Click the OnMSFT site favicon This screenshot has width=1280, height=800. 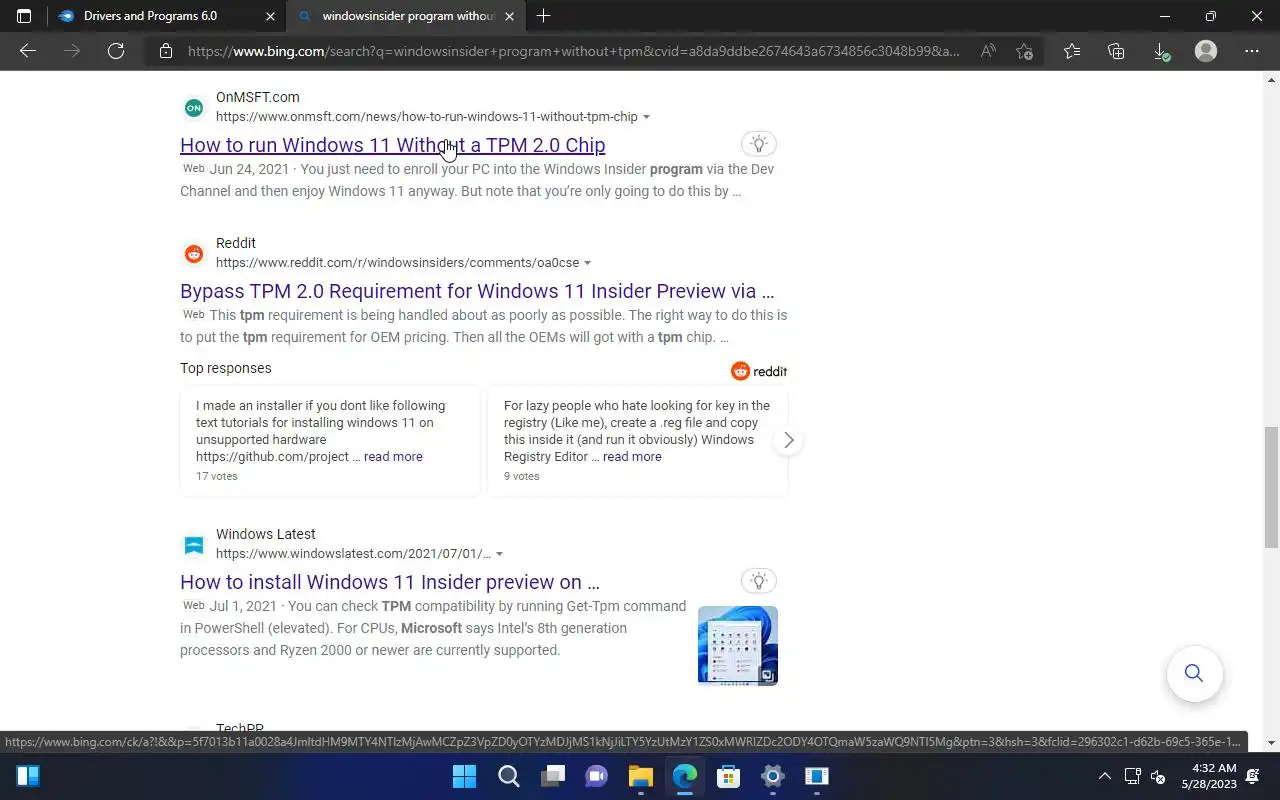point(194,107)
